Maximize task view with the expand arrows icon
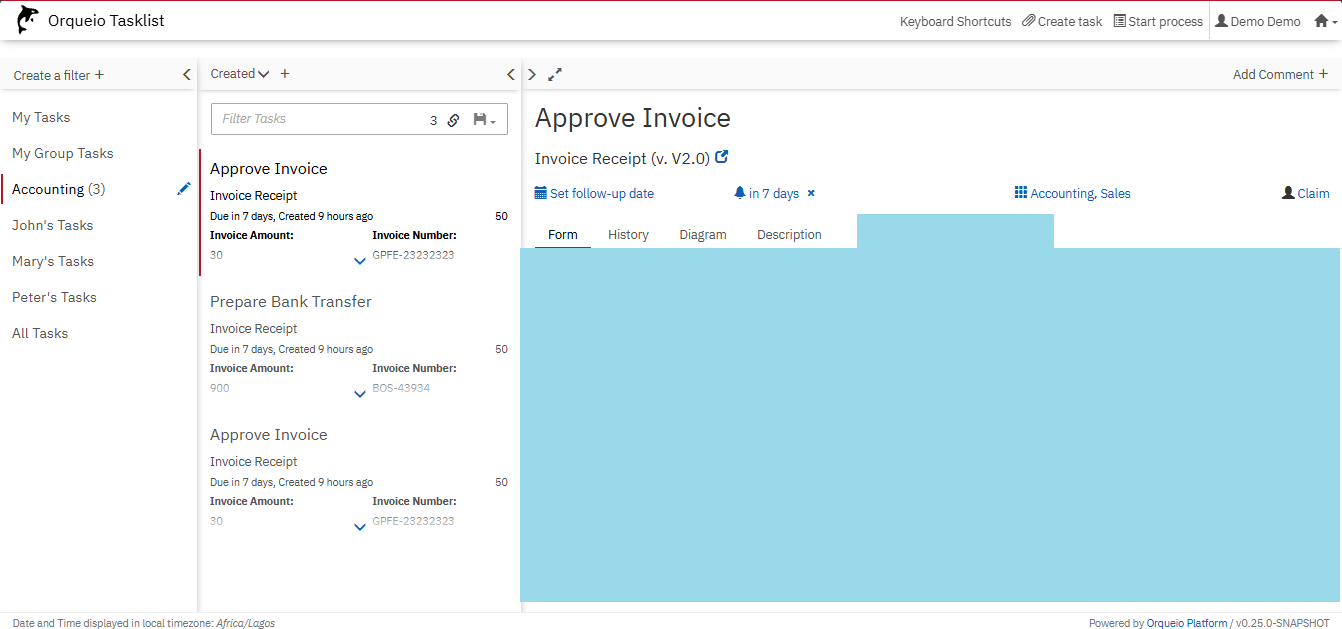 [555, 74]
